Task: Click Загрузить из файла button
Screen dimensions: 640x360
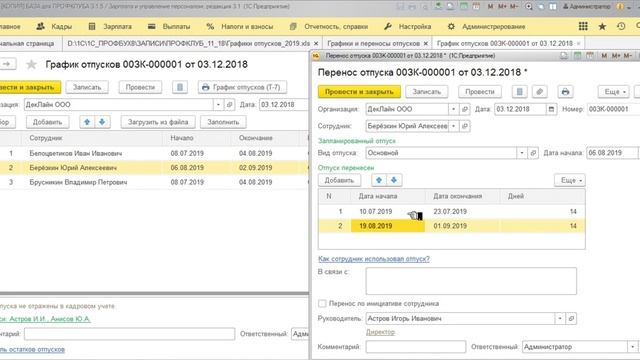Action: [x=158, y=122]
